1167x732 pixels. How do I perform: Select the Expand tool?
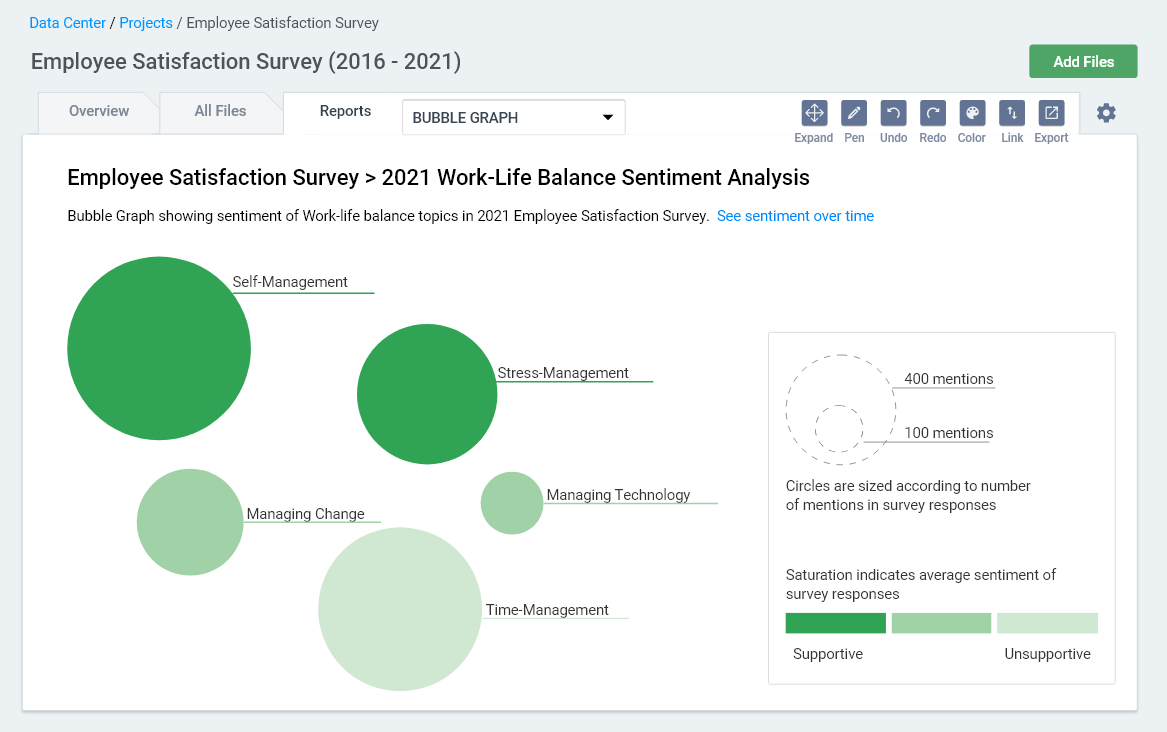pos(813,112)
